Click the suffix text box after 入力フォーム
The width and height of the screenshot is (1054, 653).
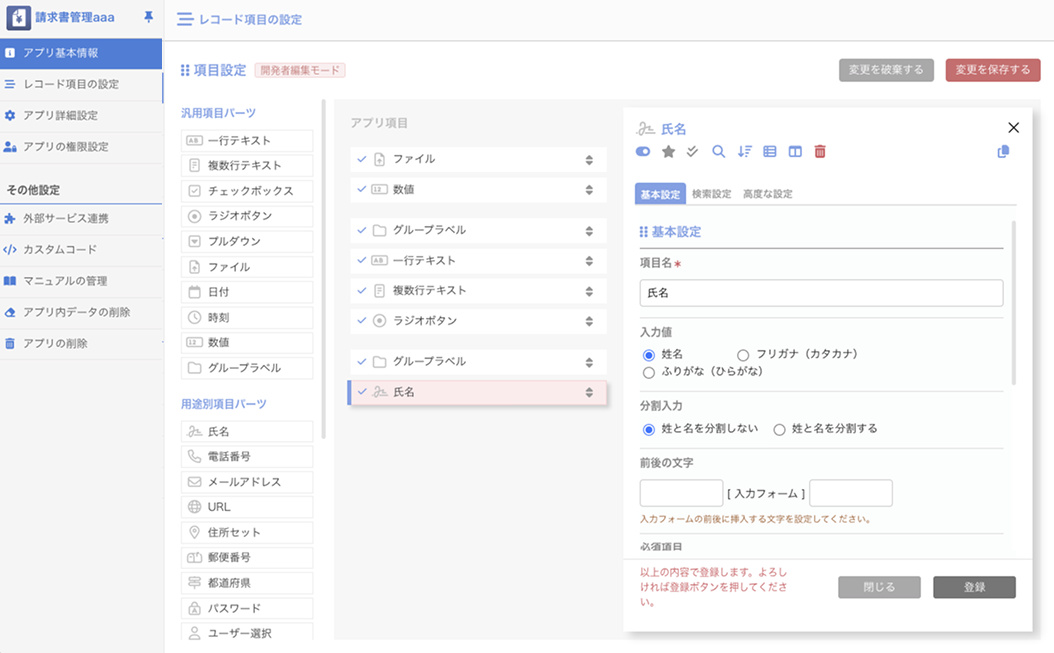click(x=851, y=493)
